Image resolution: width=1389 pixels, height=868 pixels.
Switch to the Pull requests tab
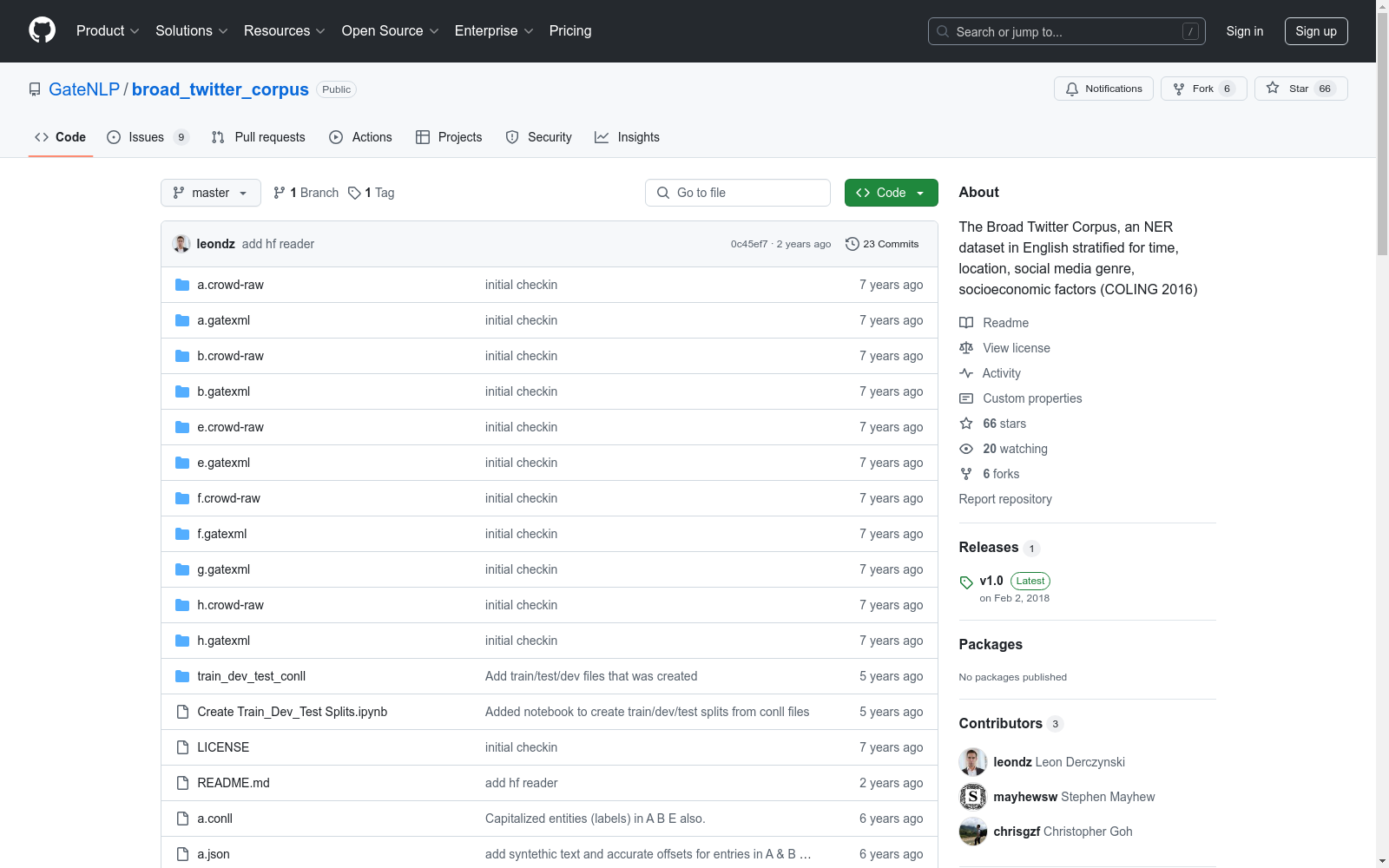(x=259, y=137)
